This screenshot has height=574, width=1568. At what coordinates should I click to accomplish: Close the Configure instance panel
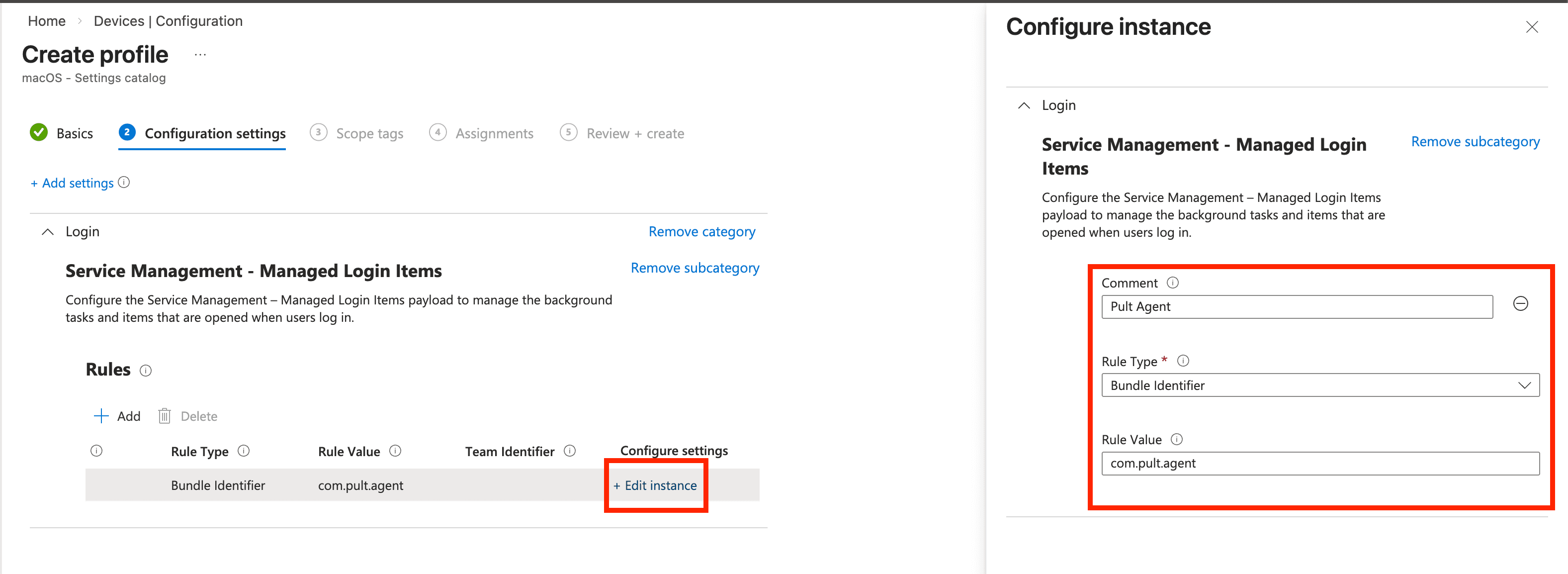[x=1532, y=27]
